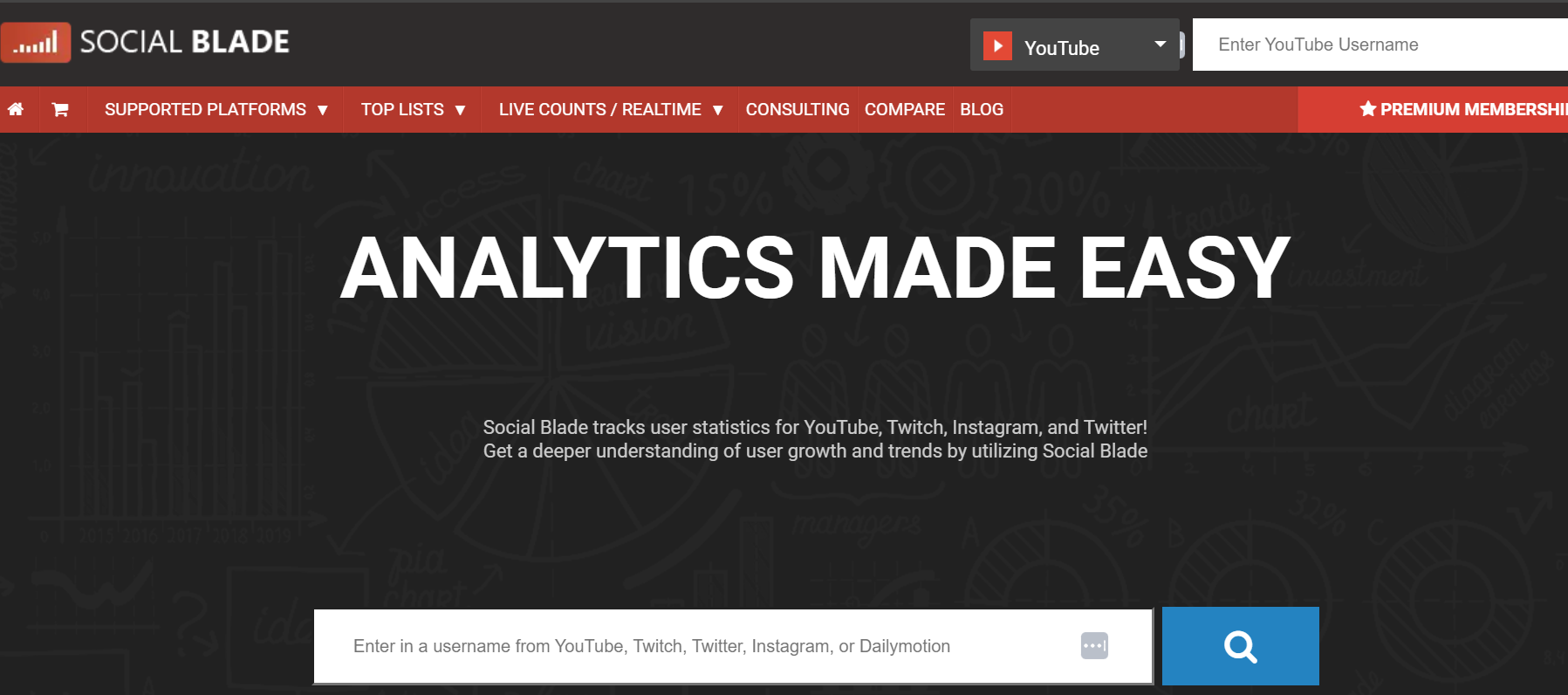1568x695 pixels.
Task: Go to Premium Membership
Action: pos(1433,109)
